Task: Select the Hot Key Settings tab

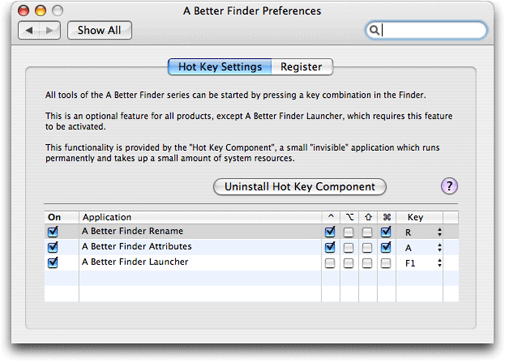Action: 220,67
